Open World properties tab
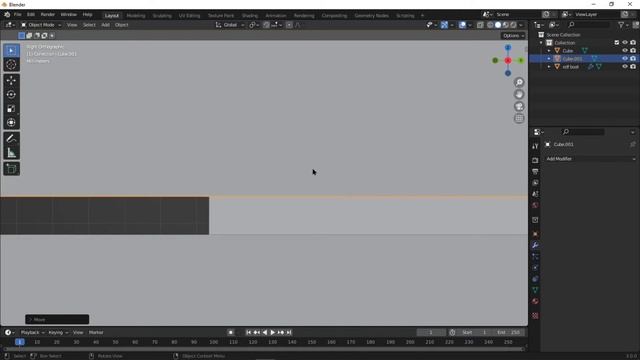640x360 pixels. [x=535, y=205]
